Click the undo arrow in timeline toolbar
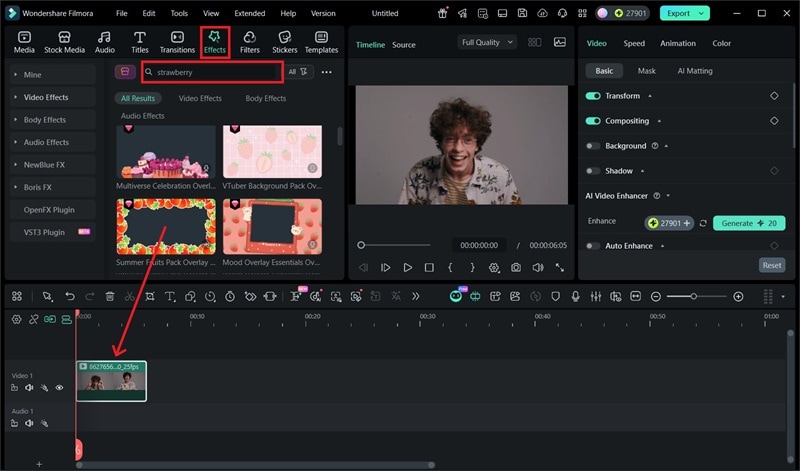Viewport: 800px width, 471px height. click(70, 296)
